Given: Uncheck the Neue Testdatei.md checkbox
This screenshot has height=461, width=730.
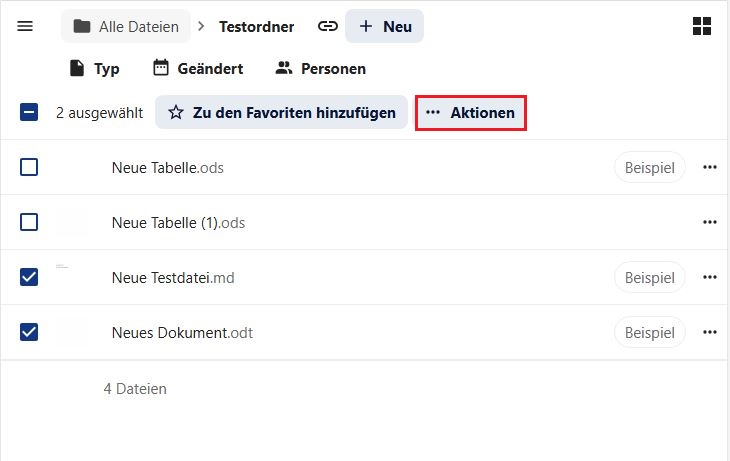Looking at the screenshot, I should click(29, 277).
